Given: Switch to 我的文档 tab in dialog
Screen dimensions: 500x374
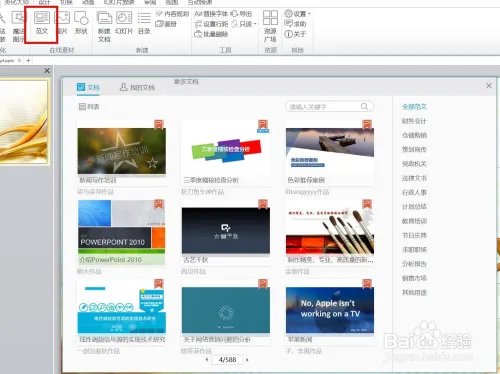Looking at the screenshot, I should coord(137,87).
